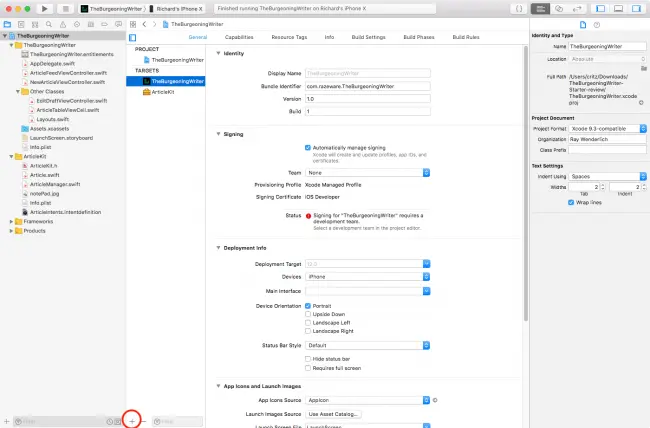
Task: Remove target with the minus button
Action: click(x=144, y=421)
